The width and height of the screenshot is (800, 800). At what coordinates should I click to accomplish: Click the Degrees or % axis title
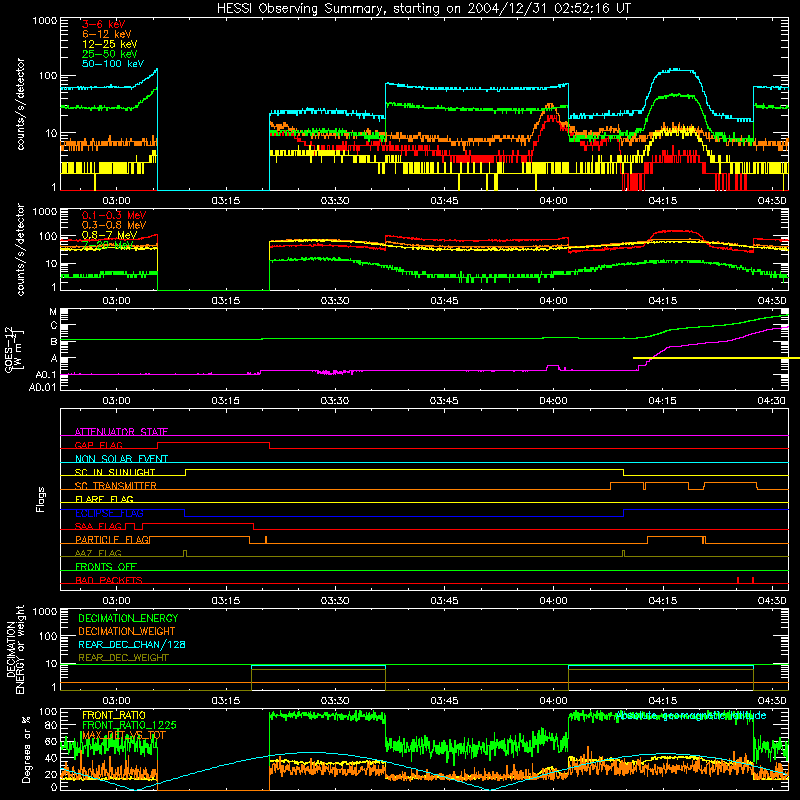tap(27, 749)
